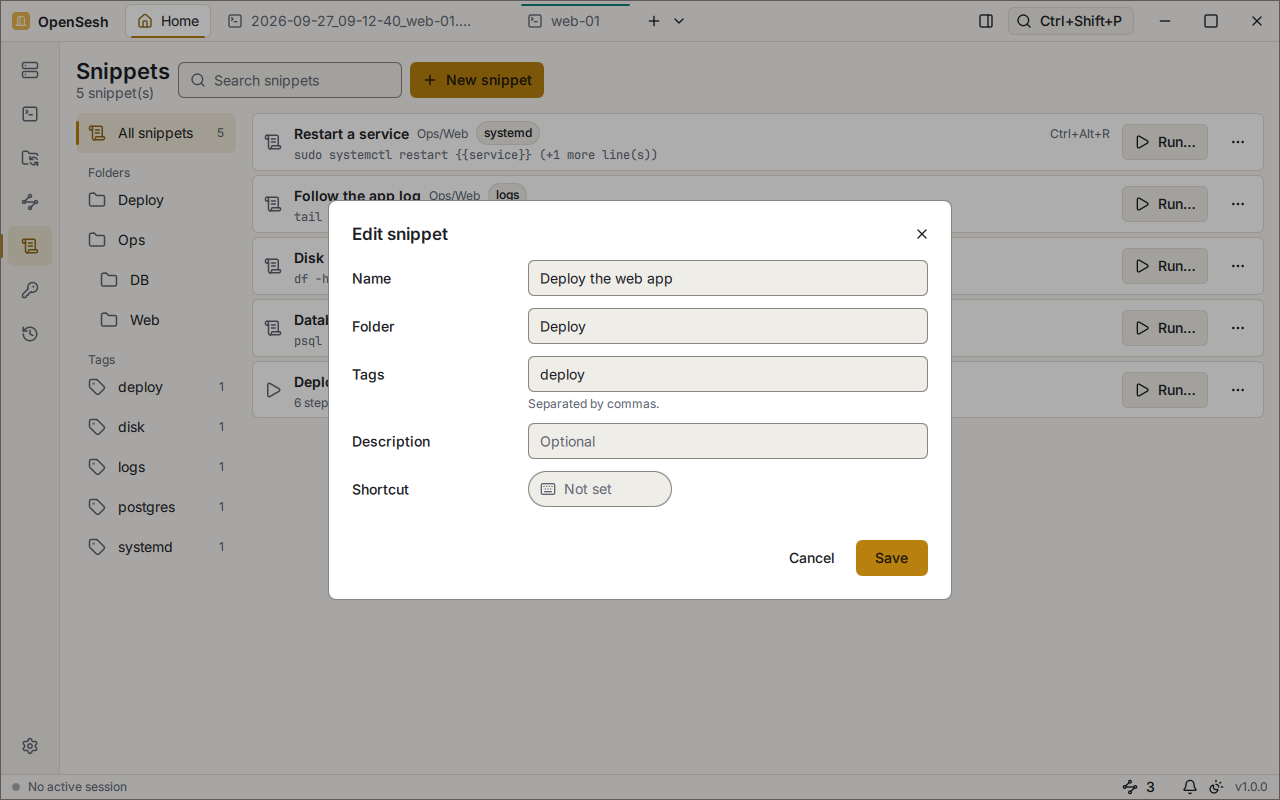Screen dimensions: 1280x800
Task: Filter by the logs tag
Action: [156, 467]
